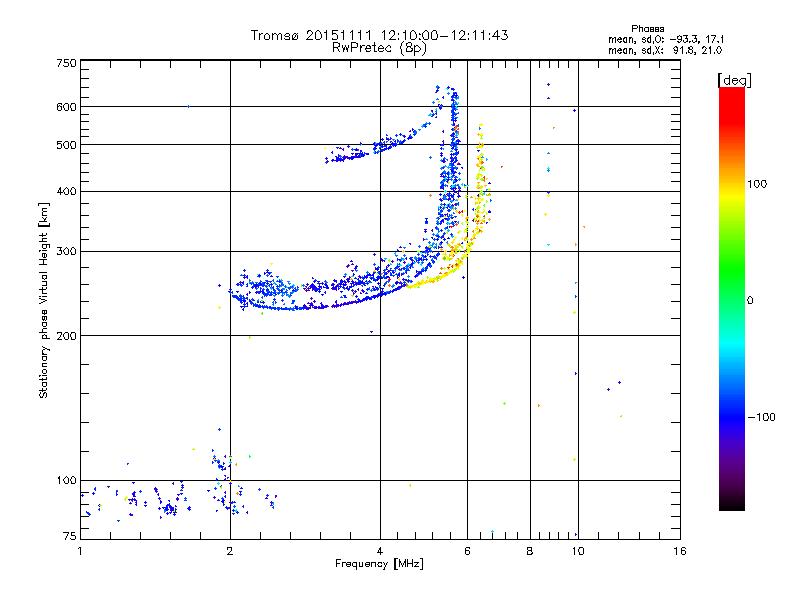Click the color bar tick label "0"

coord(750,301)
